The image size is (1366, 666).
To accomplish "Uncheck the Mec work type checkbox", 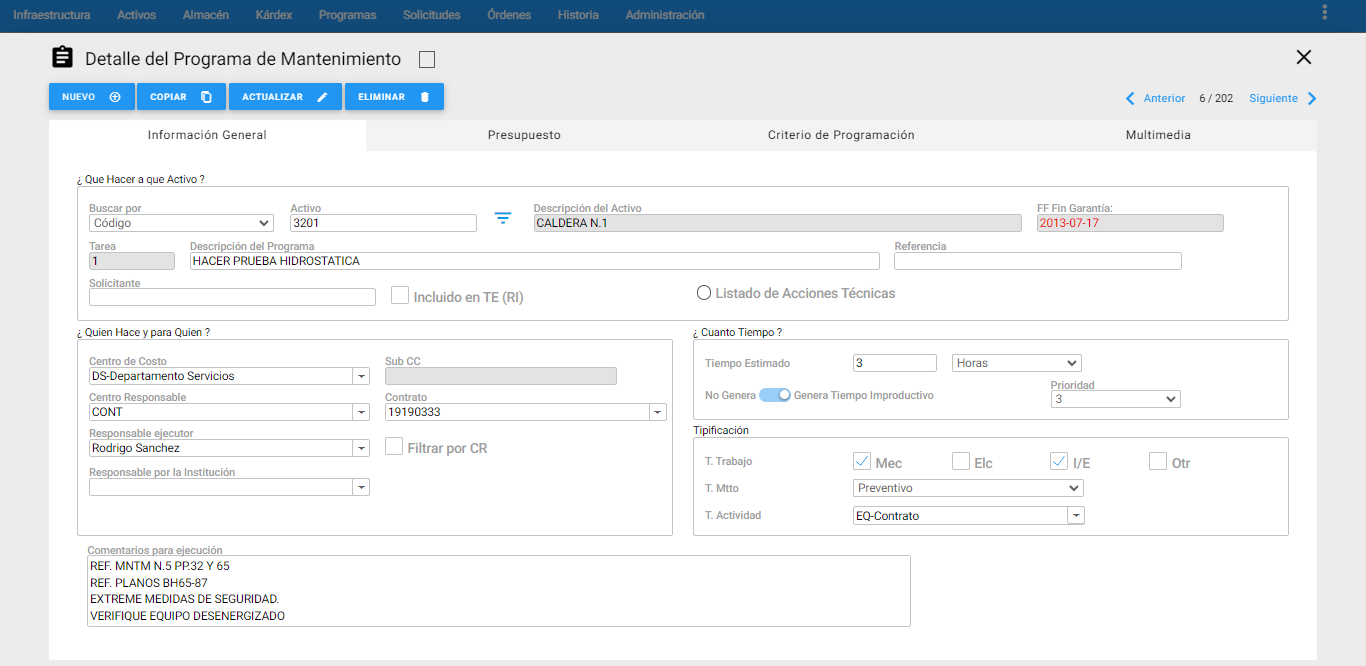I will point(861,461).
